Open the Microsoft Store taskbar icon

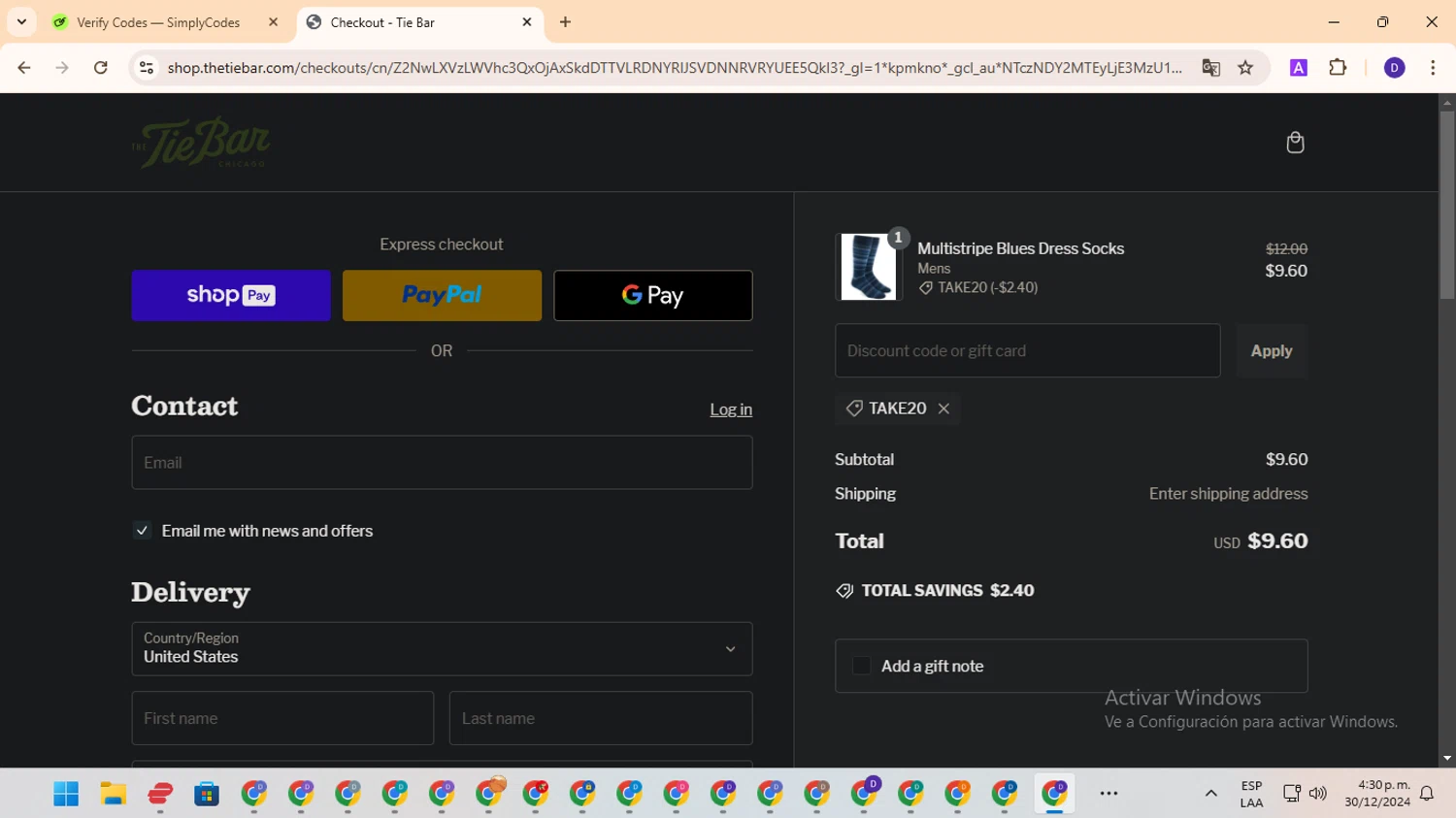(207, 794)
